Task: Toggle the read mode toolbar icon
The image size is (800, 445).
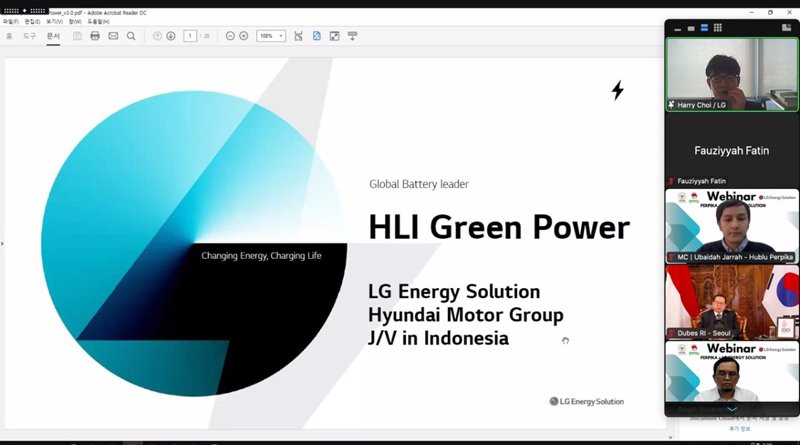Action: pos(353,36)
